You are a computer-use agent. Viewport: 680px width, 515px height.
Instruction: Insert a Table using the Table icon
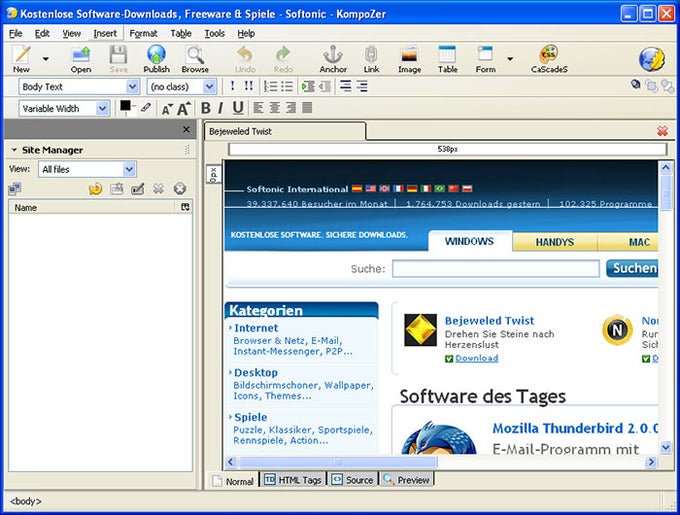click(x=448, y=59)
